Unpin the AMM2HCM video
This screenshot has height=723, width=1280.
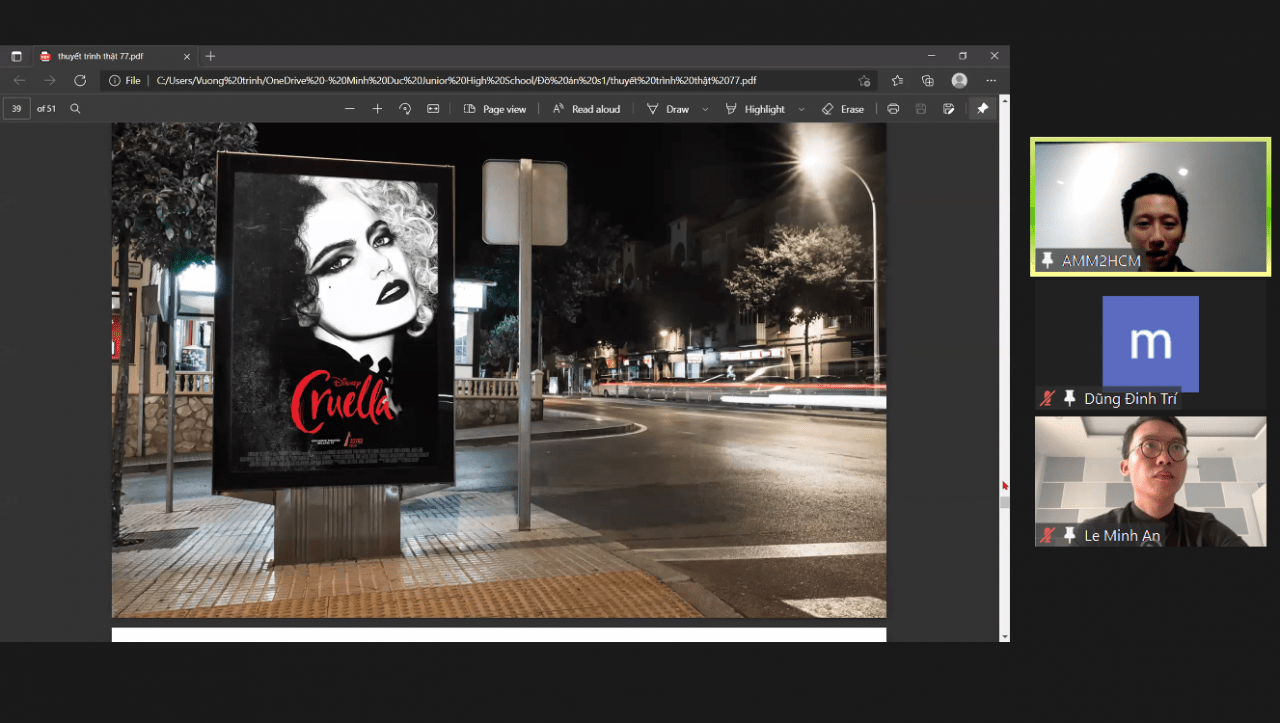pyautogui.click(x=1047, y=260)
